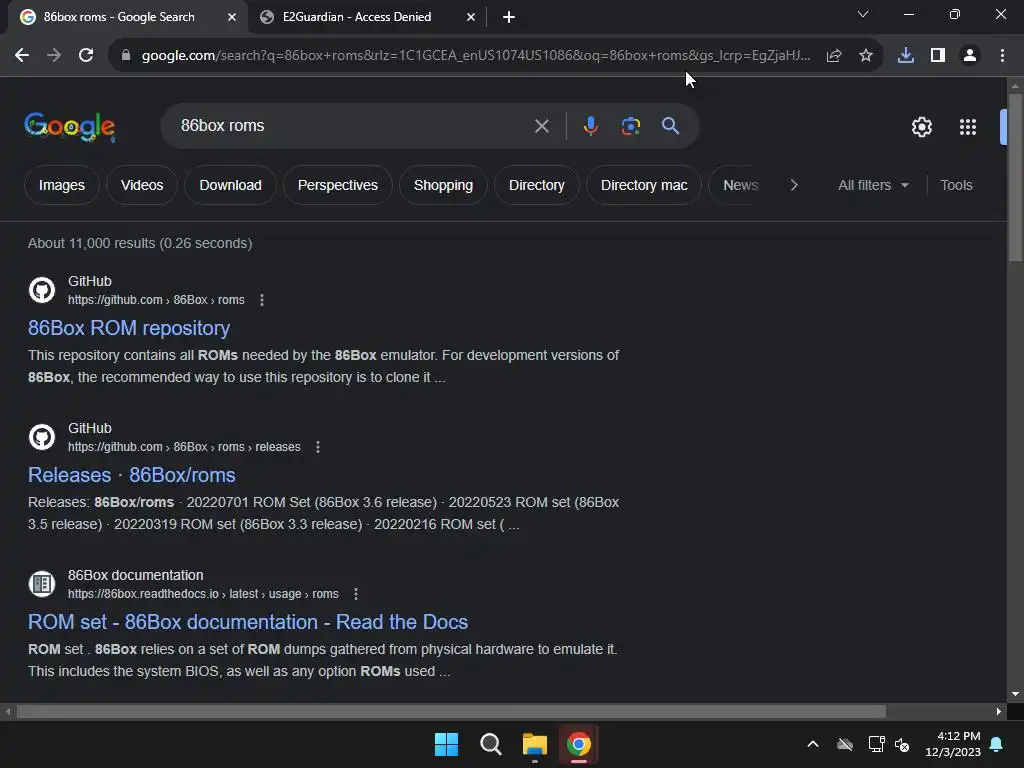The width and height of the screenshot is (1024, 768).
Task: Click the 86box.readthedocs.io breadcrumb URL
Action: (203, 594)
